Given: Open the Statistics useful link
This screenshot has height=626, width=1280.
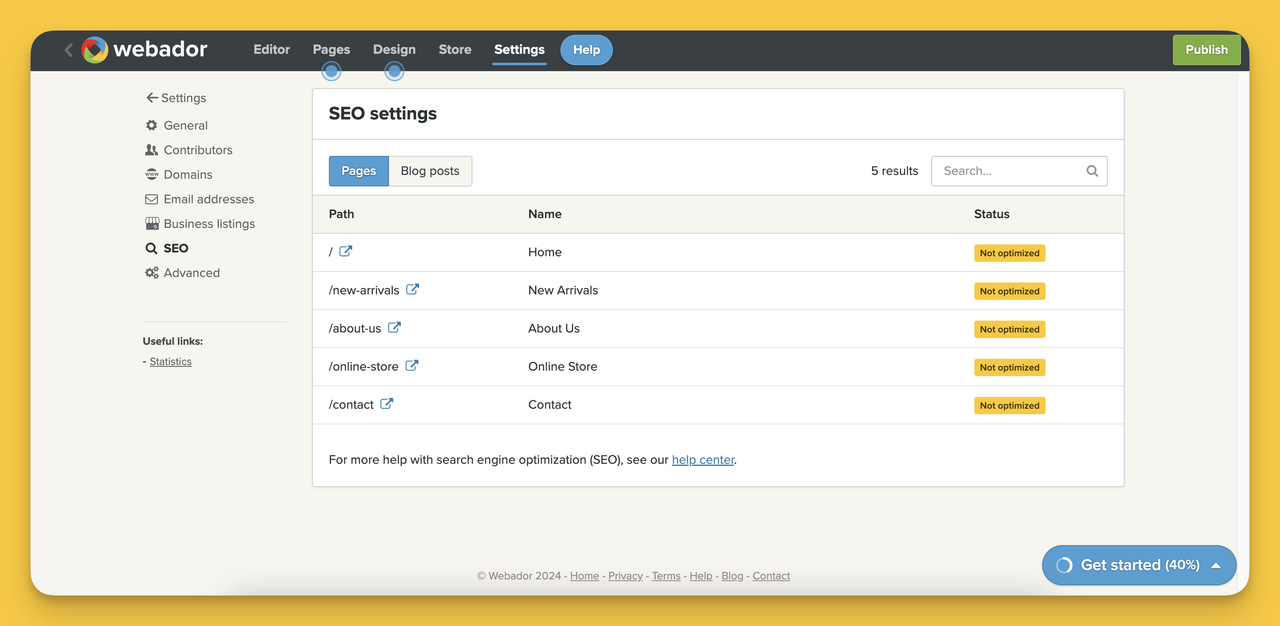Looking at the screenshot, I should tap(171, 362).
